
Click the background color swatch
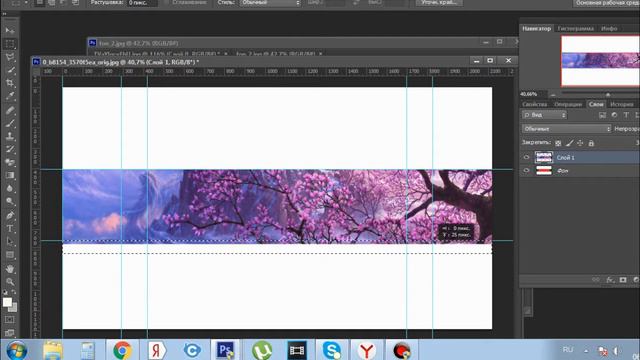[x=14, y=308]
